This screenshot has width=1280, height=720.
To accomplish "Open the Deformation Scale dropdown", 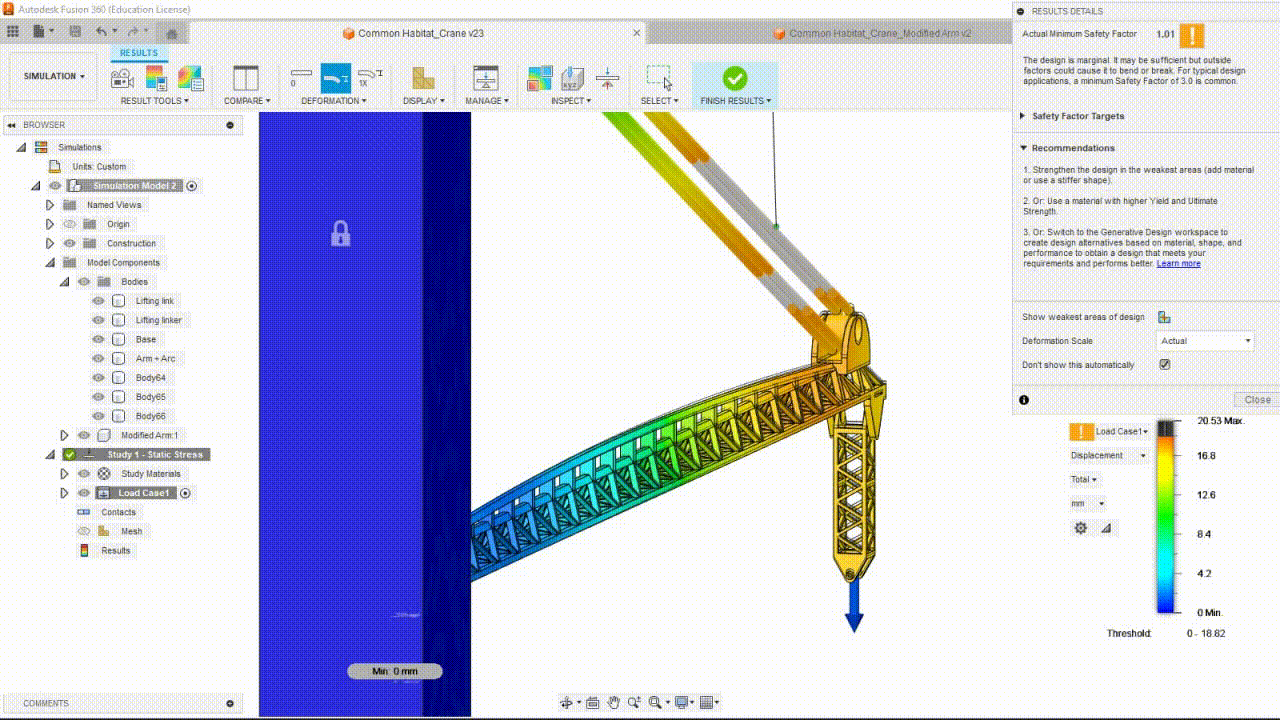I will pos(1205,341).
